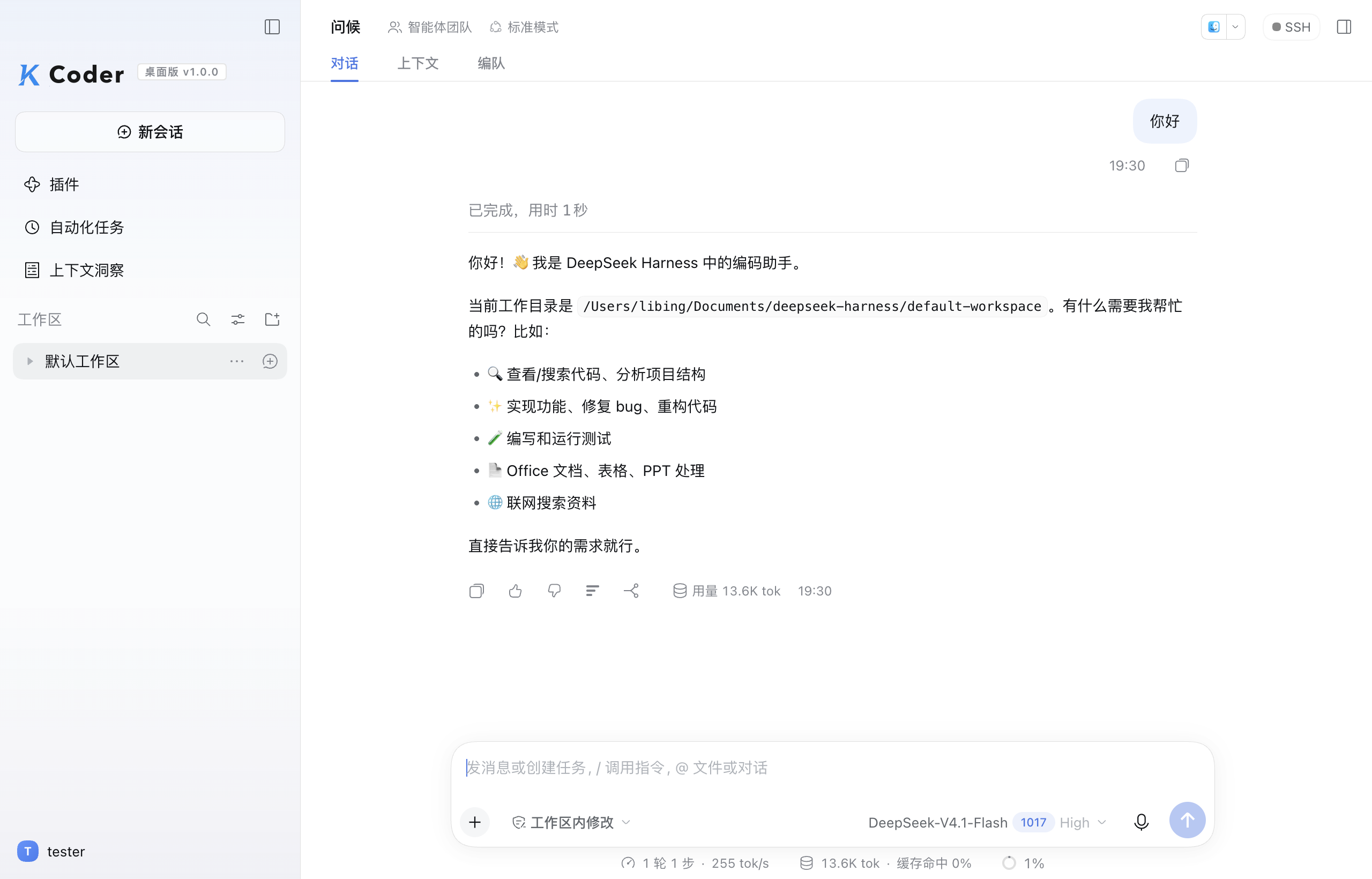Open 工作区内修改 permission dropdown
Screen dimensions: 1372x879
click(x=571, y=822)
